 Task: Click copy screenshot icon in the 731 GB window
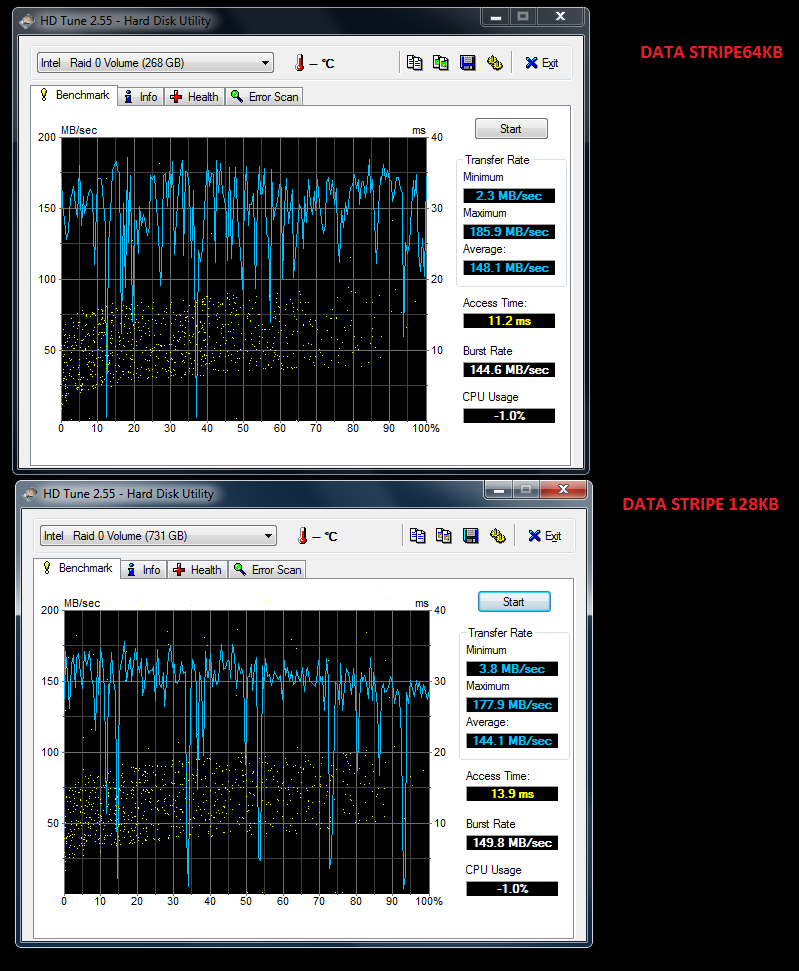point(444,536)
